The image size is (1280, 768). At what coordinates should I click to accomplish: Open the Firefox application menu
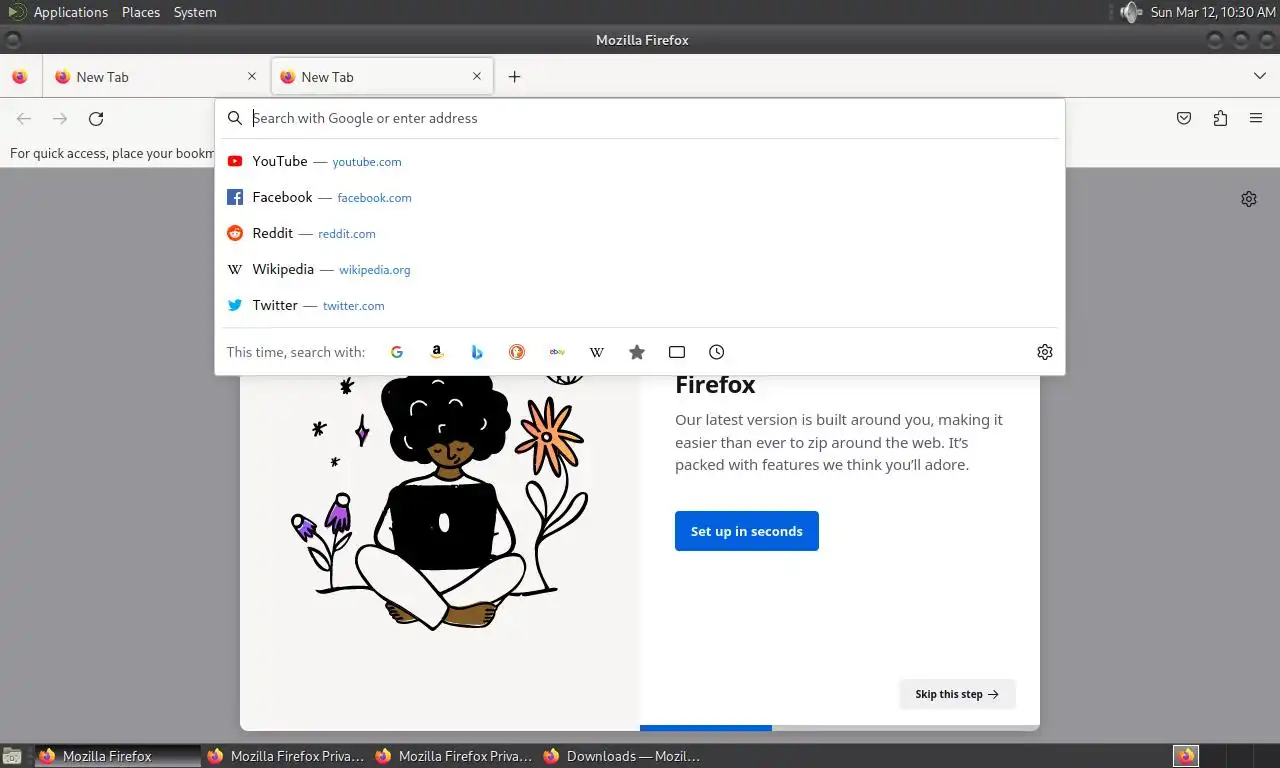pyautogui.click(x=1256, y=119)
